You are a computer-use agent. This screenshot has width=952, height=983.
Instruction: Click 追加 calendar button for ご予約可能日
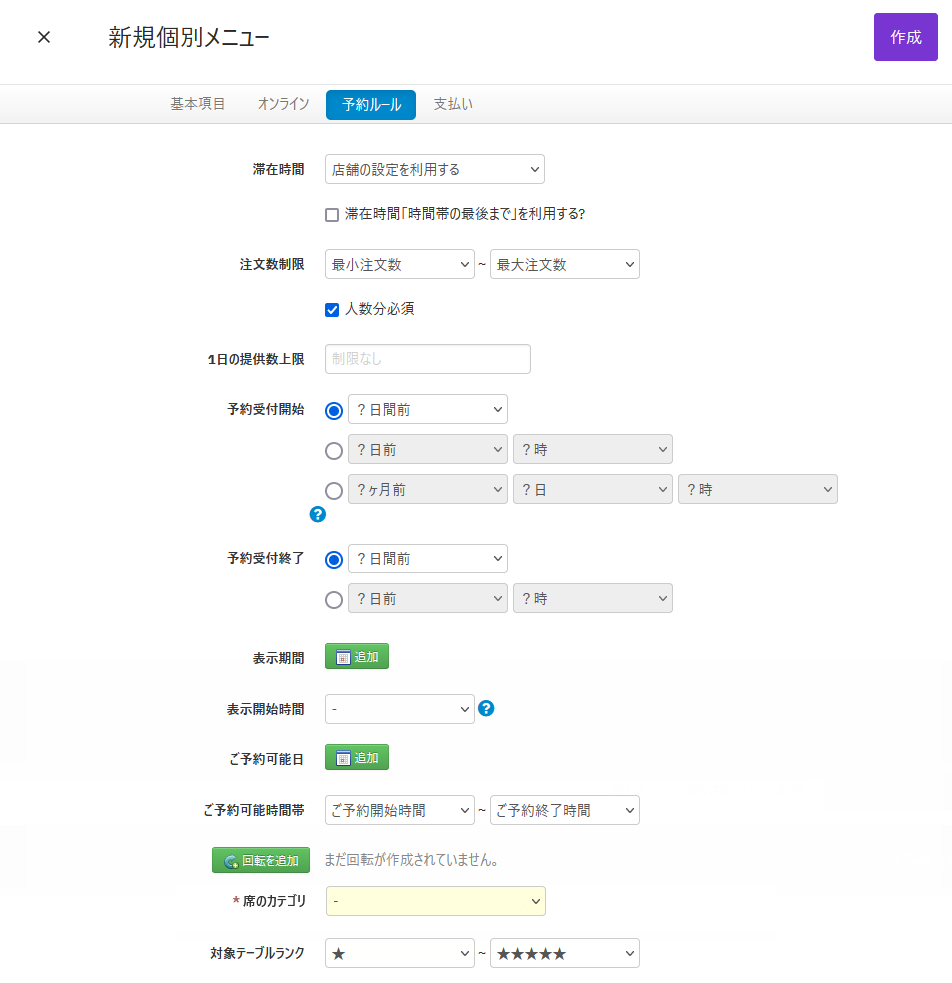(357, 757)
